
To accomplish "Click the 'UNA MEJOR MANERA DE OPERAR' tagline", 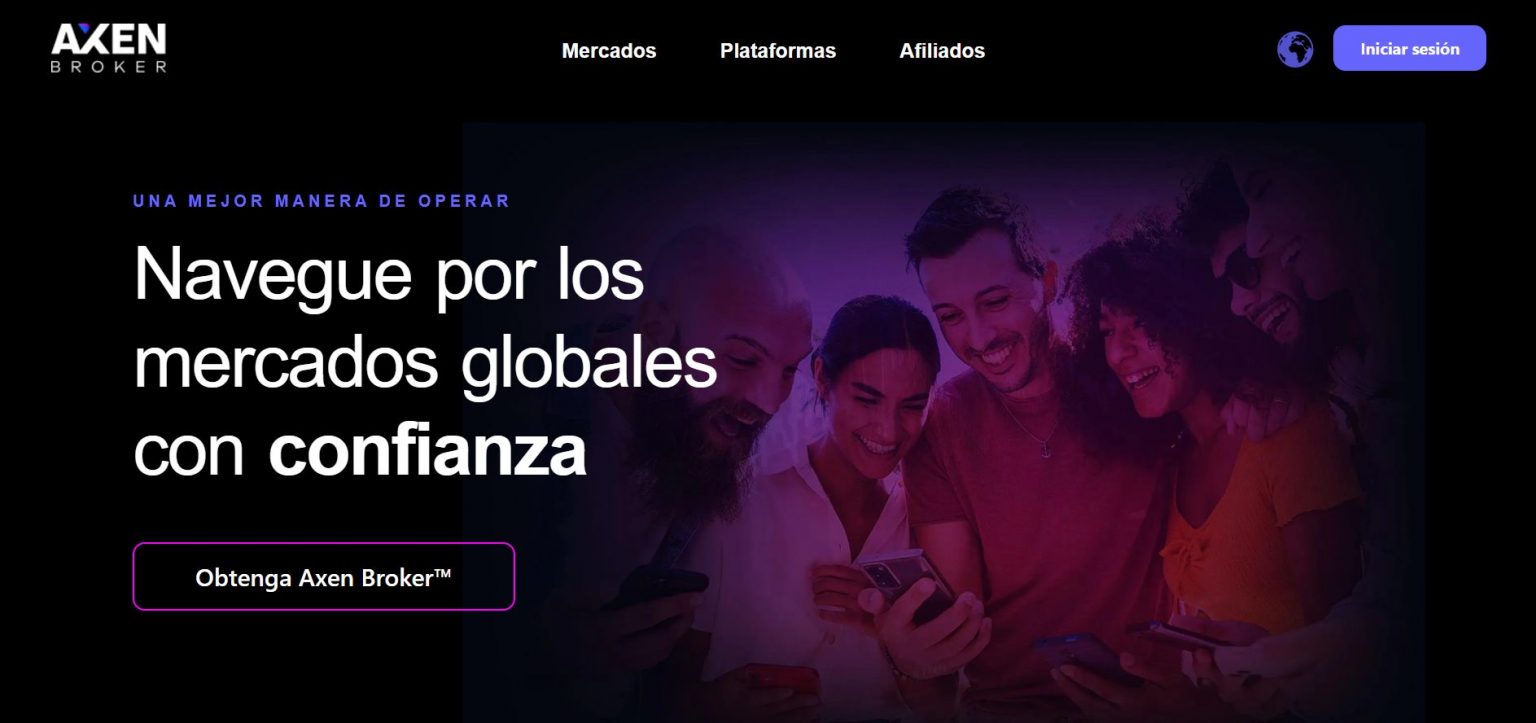I will [321, 201].
